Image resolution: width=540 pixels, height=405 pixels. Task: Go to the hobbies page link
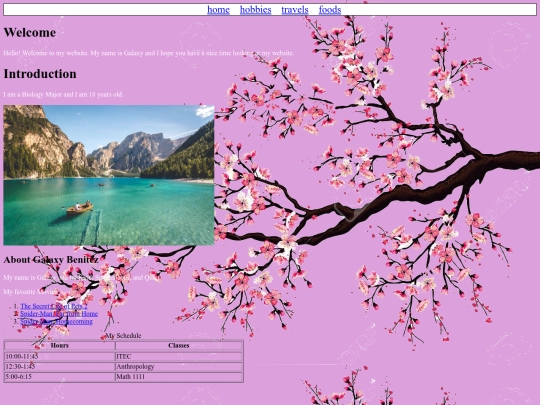[x=256, y=10]
